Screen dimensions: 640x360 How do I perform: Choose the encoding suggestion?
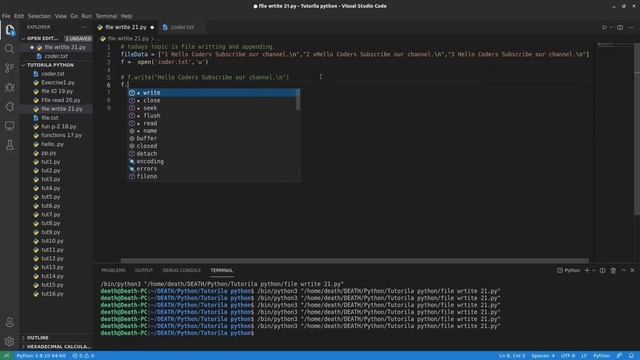click(212, 161)
